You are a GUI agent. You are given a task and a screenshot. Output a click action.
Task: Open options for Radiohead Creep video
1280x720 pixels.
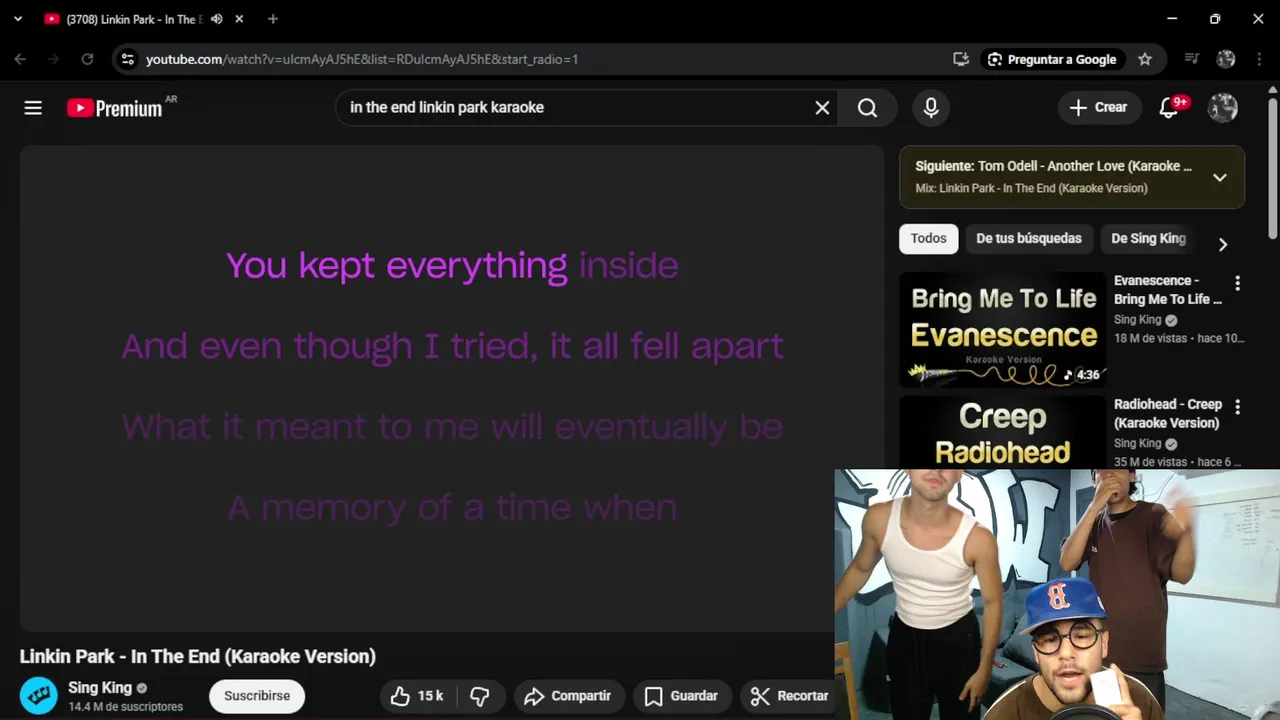click(x=1237, y=407)
